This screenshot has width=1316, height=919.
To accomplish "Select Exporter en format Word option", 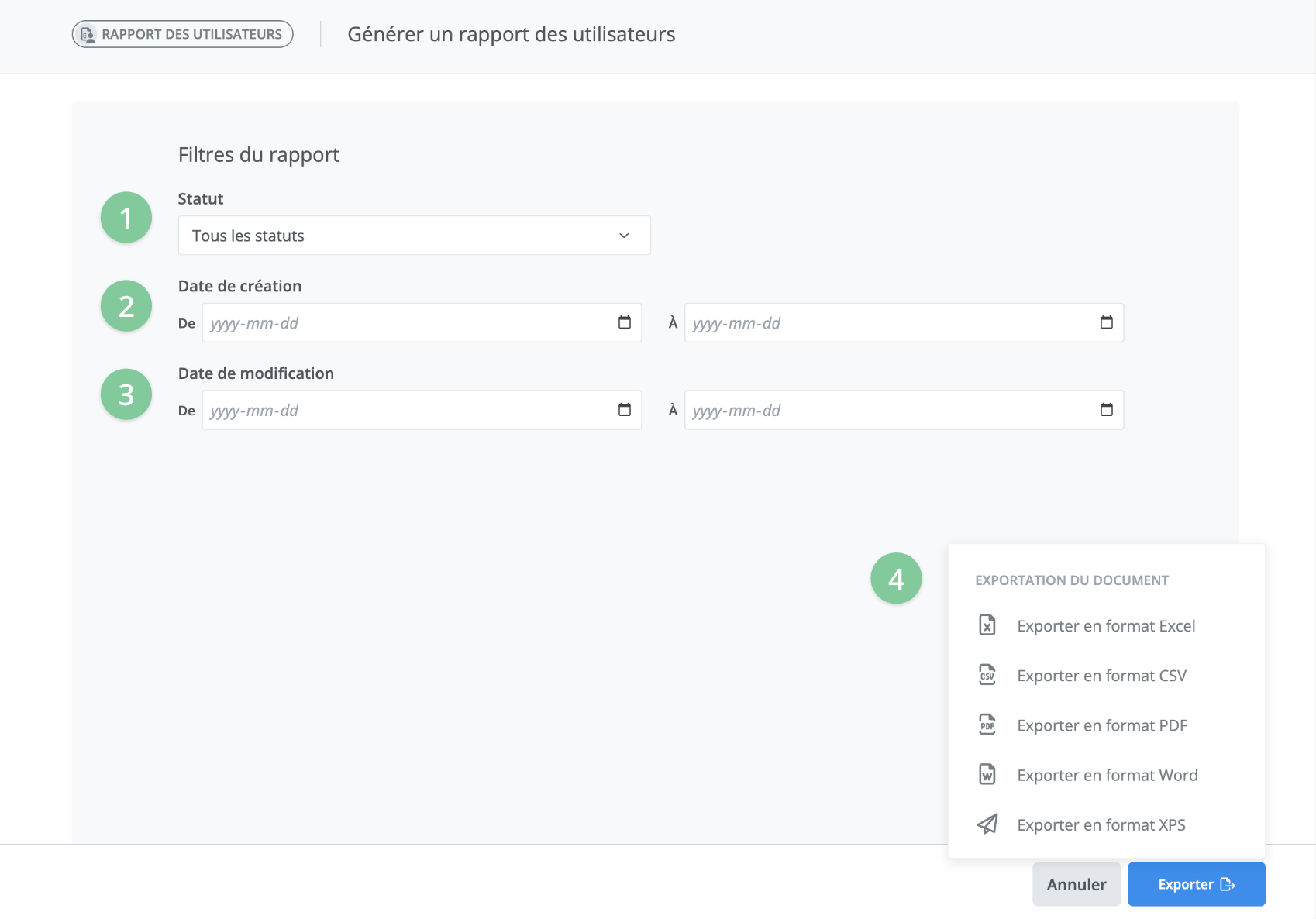I will click(x=1107, y=775).
